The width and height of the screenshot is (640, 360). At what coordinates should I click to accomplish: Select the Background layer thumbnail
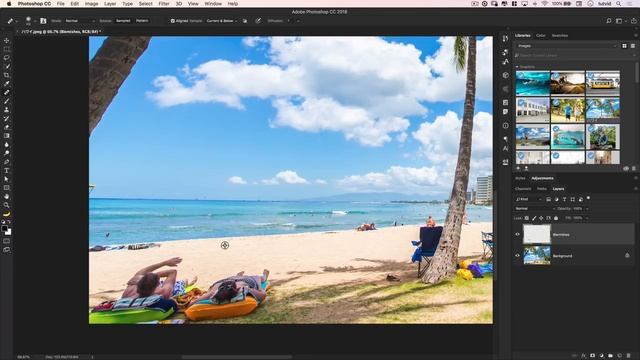point(537,256)
